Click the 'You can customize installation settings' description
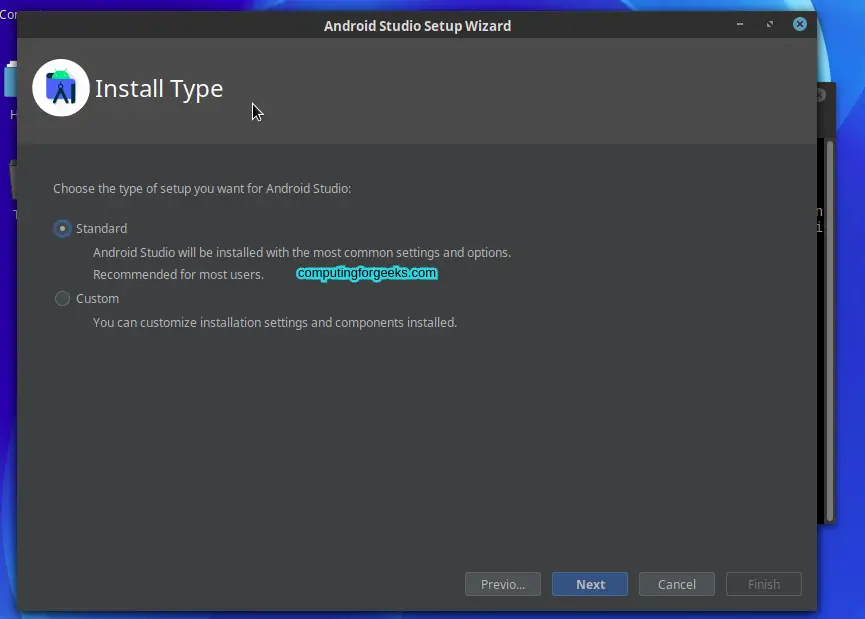865x619 pixels. click(275, 322)
